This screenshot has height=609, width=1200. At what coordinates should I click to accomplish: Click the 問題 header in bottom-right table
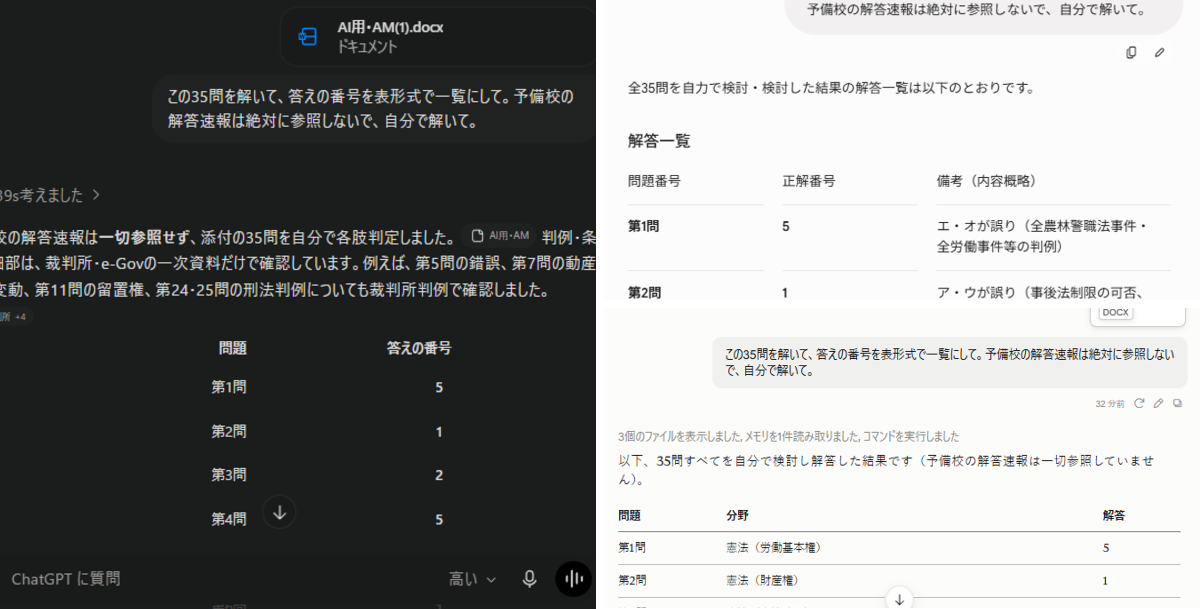pos(629,515)
